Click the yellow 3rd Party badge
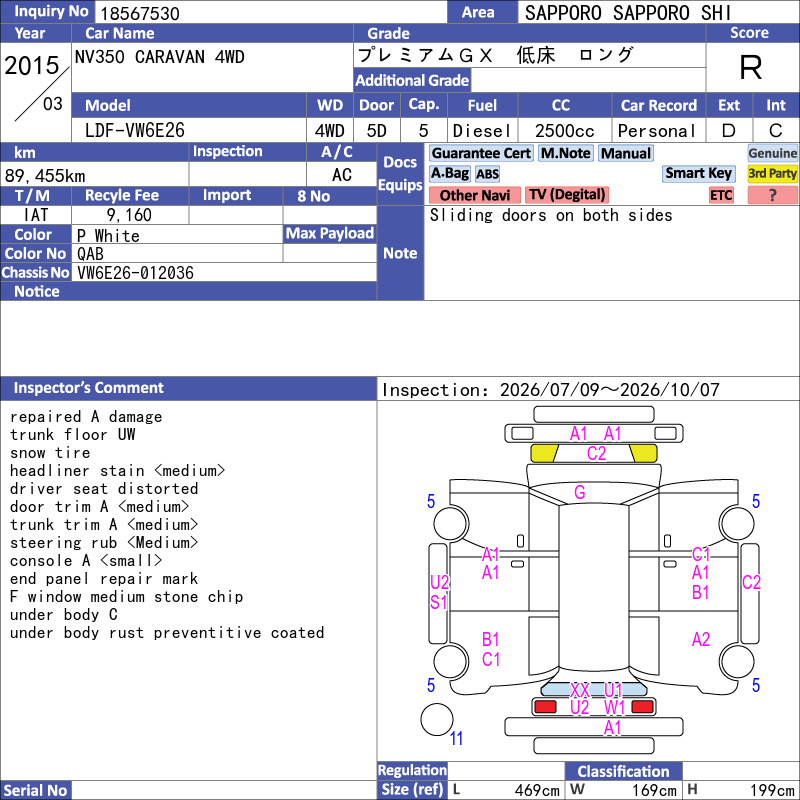 coord(772,173)
